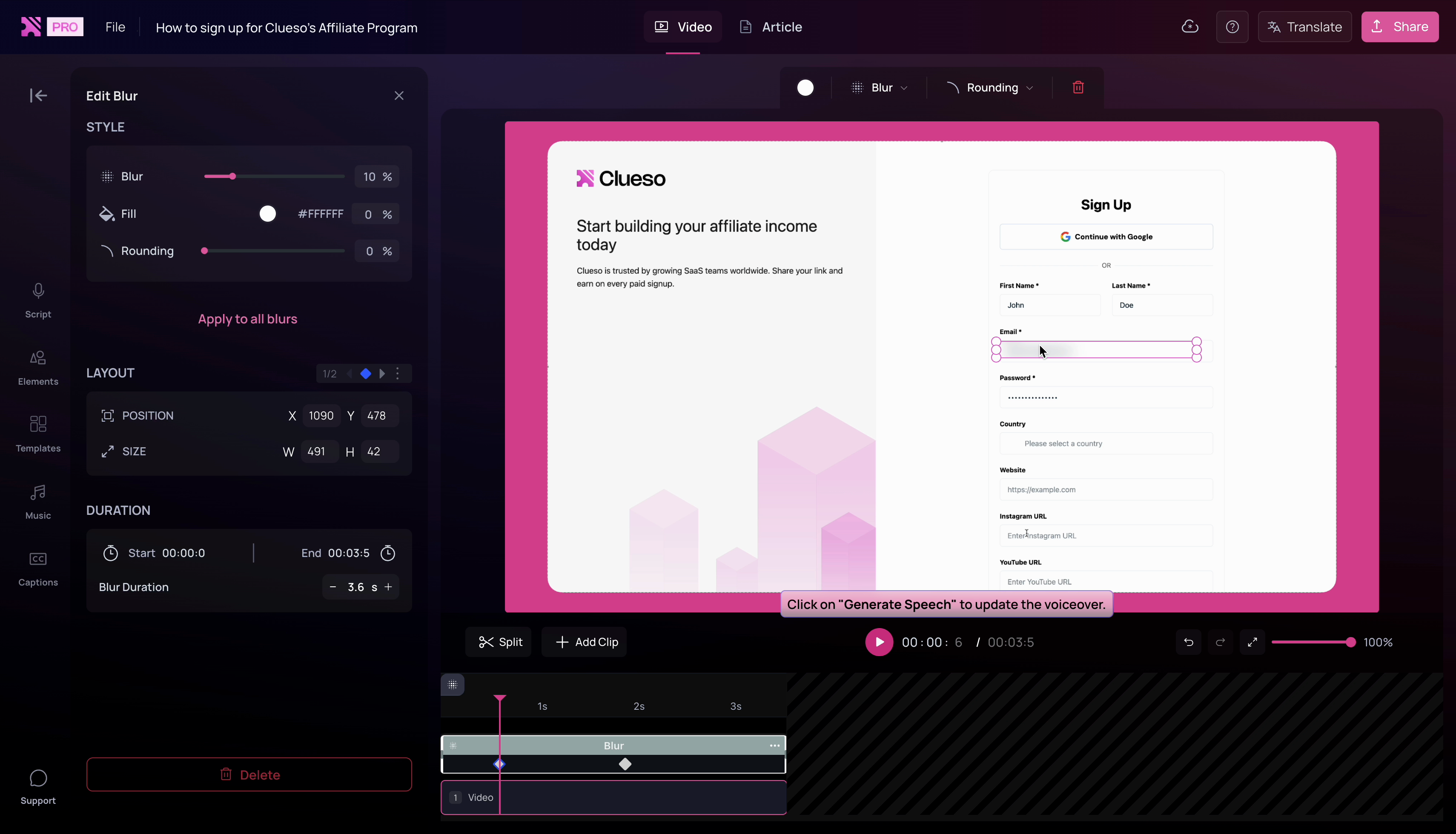Go to next keyframe arrow in Layout
Screen dimensions: 1456x834
coord(382,374)
